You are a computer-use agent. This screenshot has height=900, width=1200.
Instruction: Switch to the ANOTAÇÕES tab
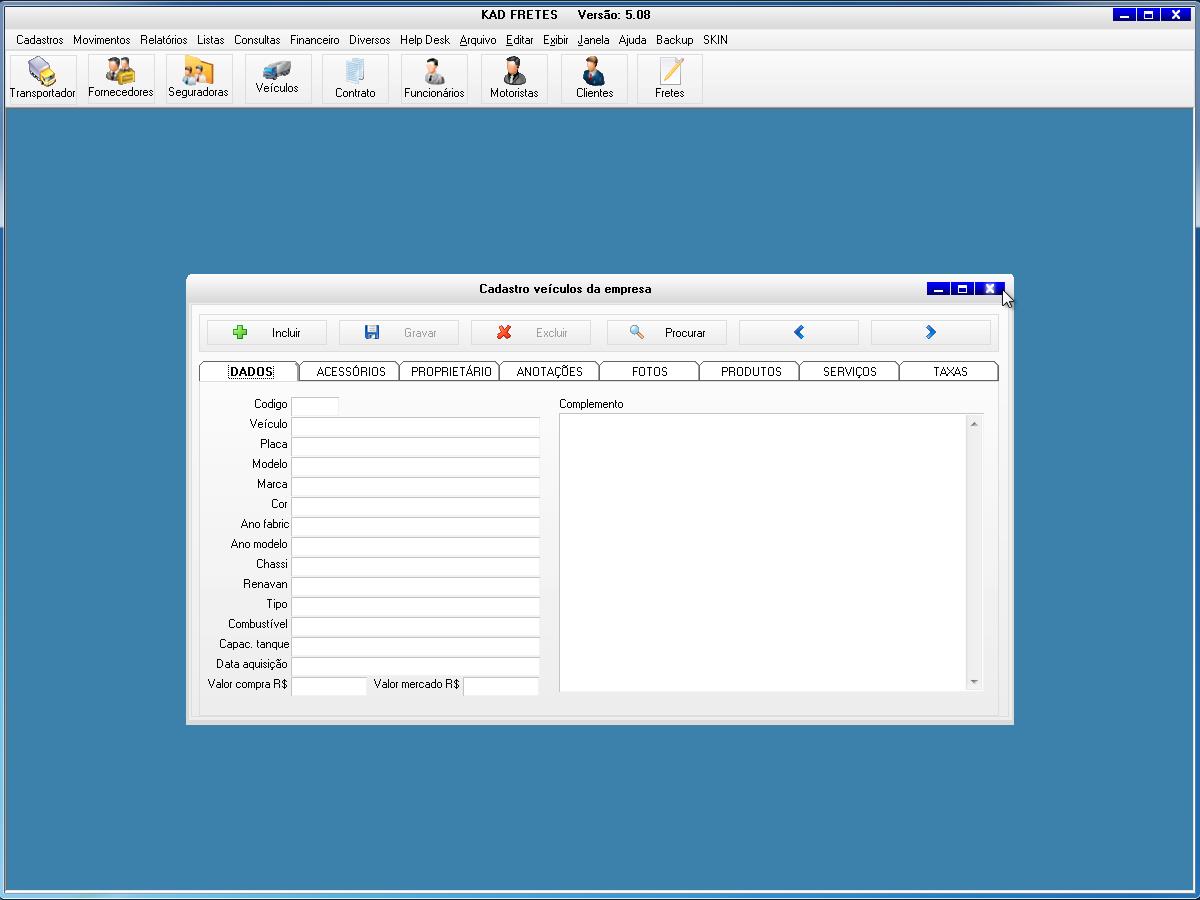[x=549, y=371]
